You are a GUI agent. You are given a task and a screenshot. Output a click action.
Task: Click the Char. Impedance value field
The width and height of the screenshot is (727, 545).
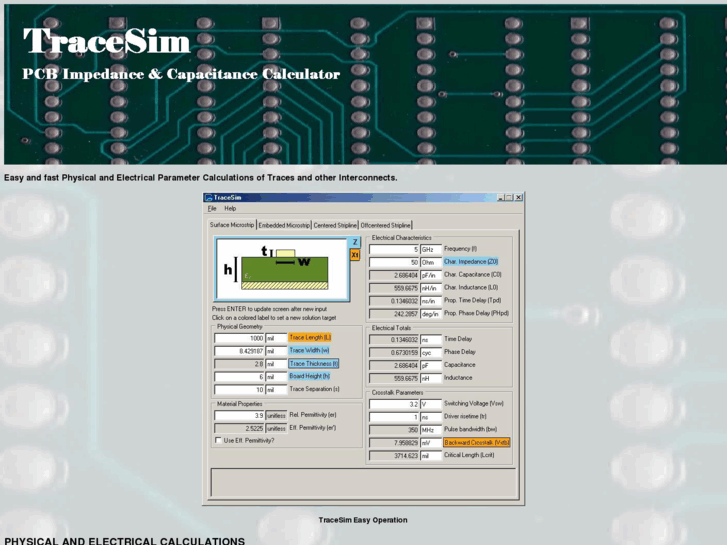394,263
